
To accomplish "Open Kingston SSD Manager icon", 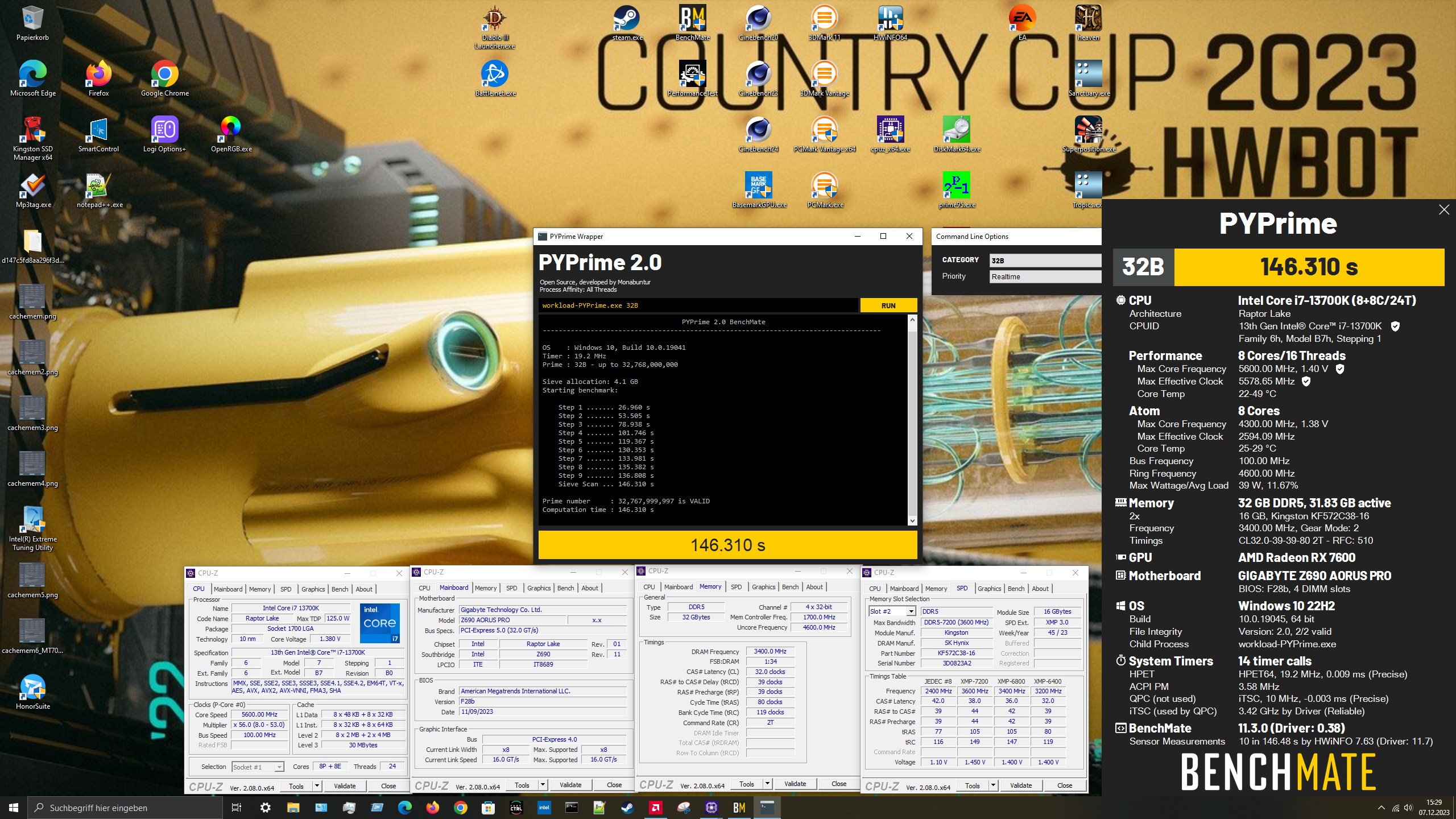I will point(33,138).
